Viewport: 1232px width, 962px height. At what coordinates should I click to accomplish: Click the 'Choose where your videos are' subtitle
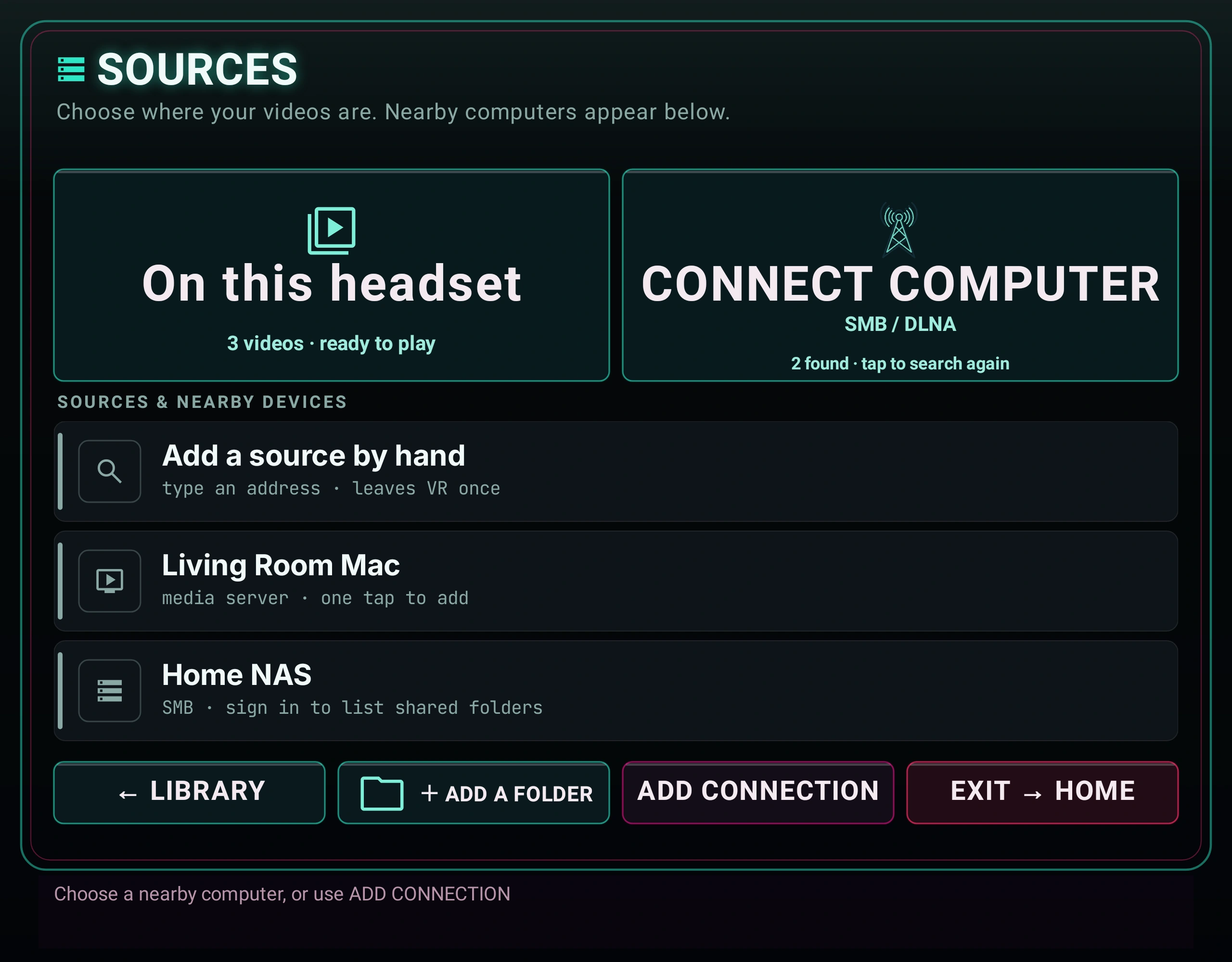coord(393,112)
